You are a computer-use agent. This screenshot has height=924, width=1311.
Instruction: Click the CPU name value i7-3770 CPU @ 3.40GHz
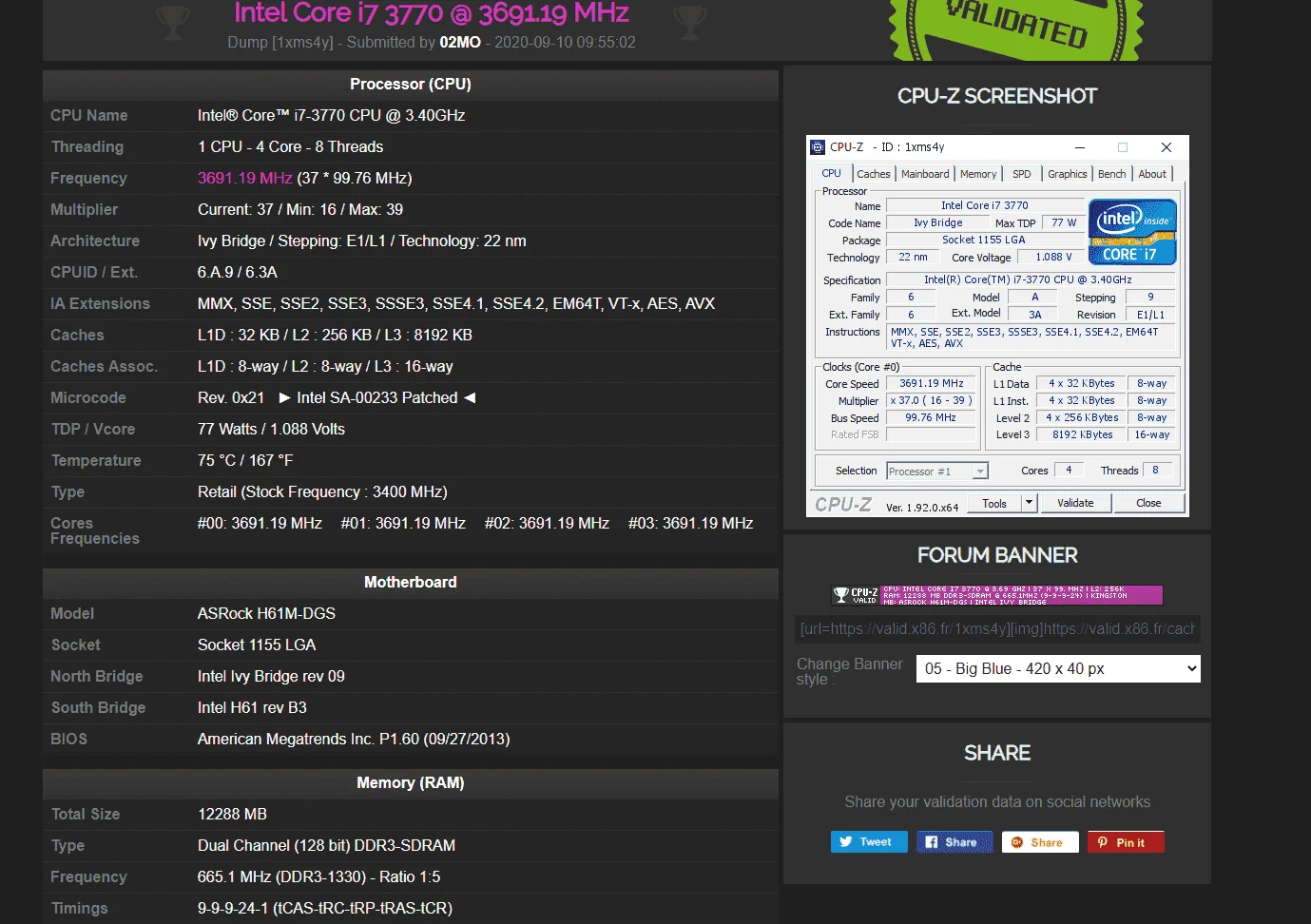tap(332, 115)
